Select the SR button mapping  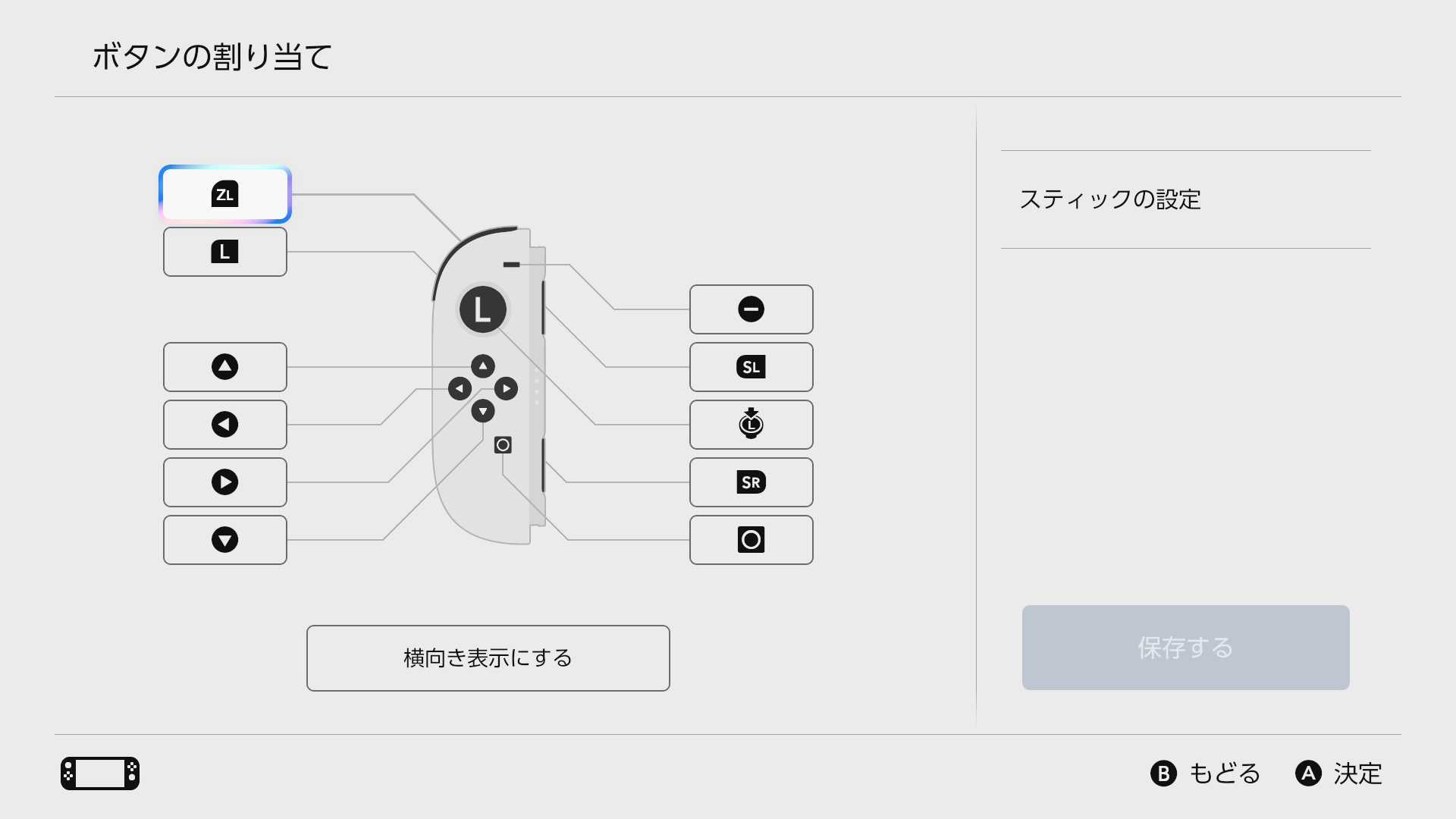coord(751,482)
